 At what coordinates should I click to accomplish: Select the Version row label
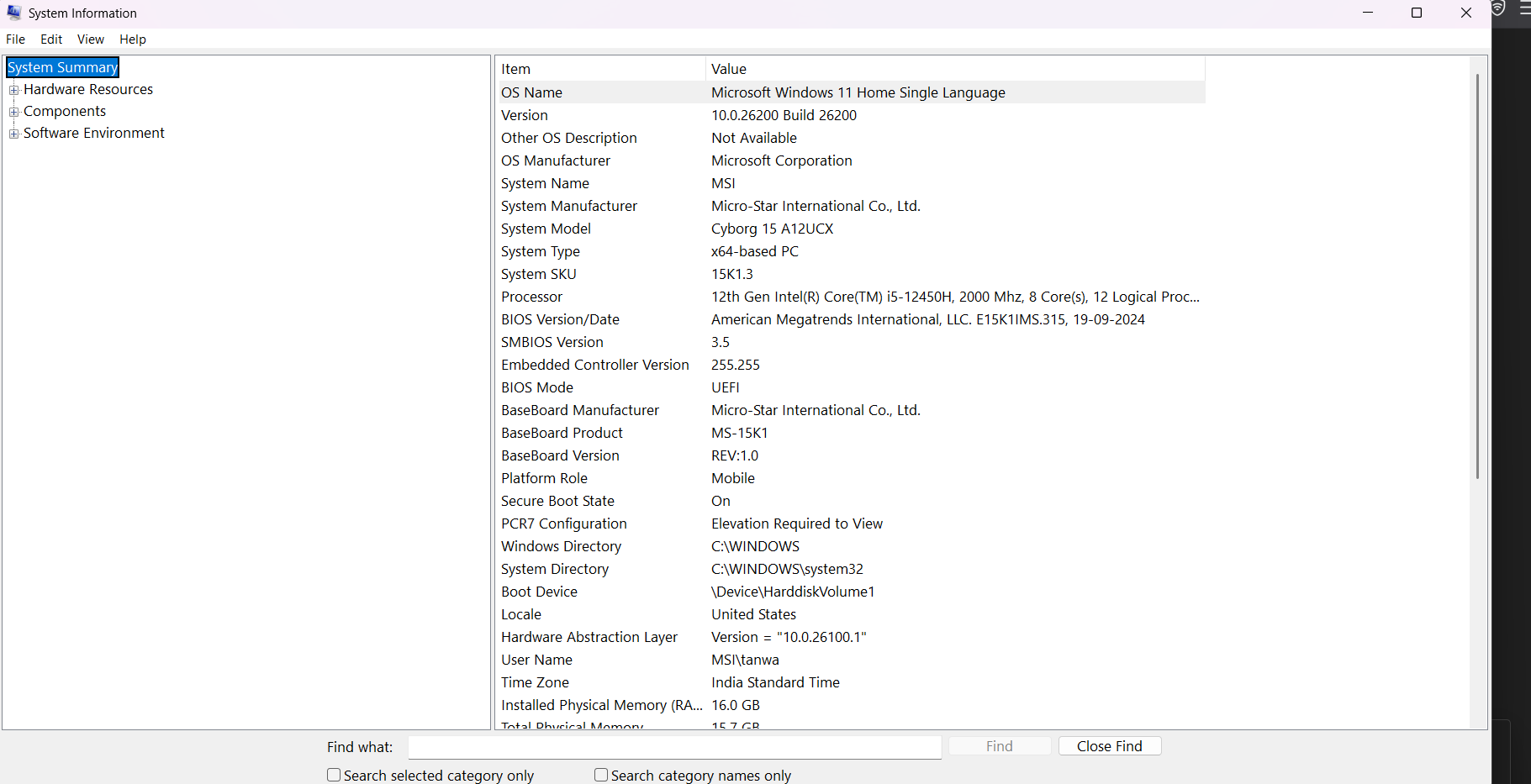click(x=525, y=115)
